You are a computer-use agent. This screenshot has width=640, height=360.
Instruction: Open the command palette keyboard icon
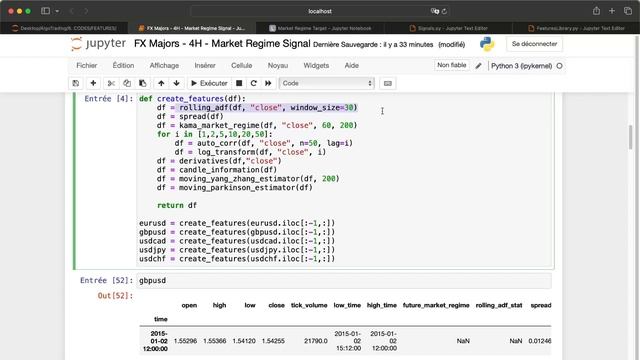point(388,83)
